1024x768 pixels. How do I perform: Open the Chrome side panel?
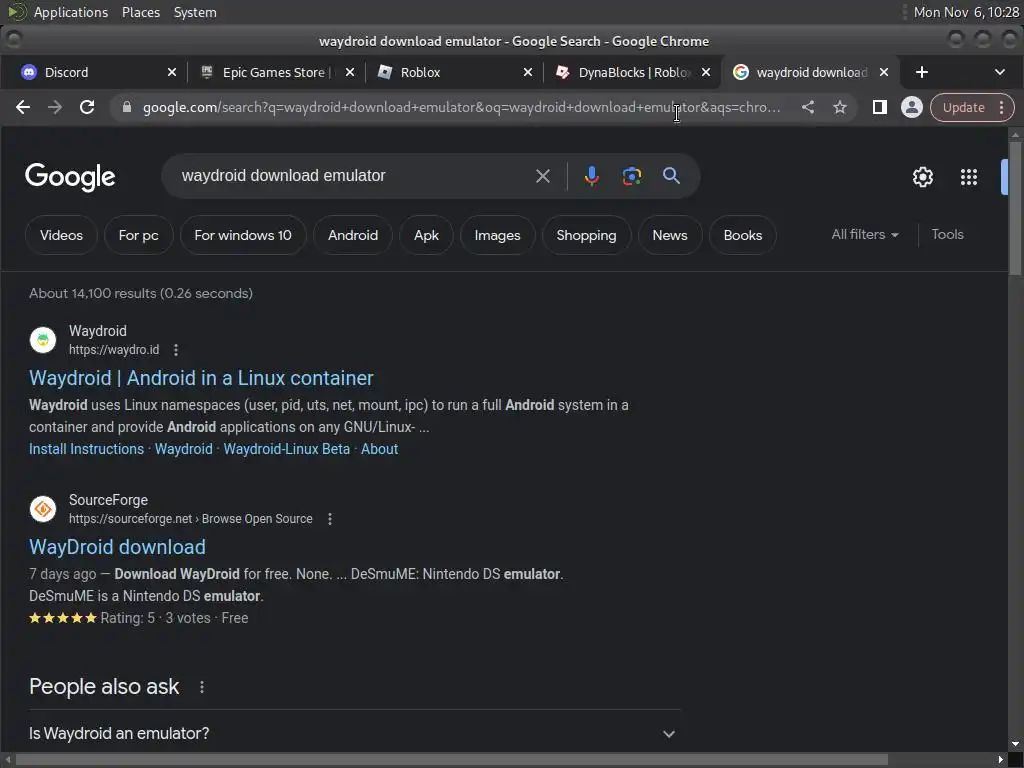tap(880, 107)
